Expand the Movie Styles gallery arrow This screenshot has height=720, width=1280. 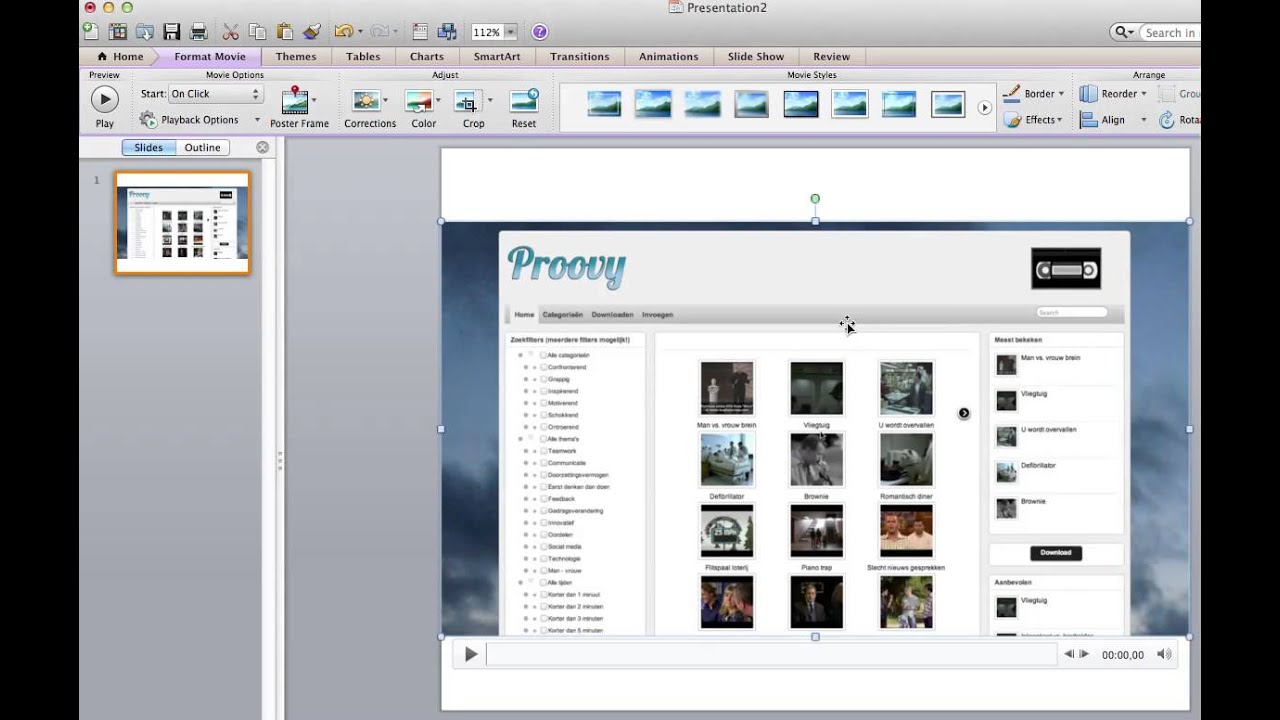(x=984, y=108)
